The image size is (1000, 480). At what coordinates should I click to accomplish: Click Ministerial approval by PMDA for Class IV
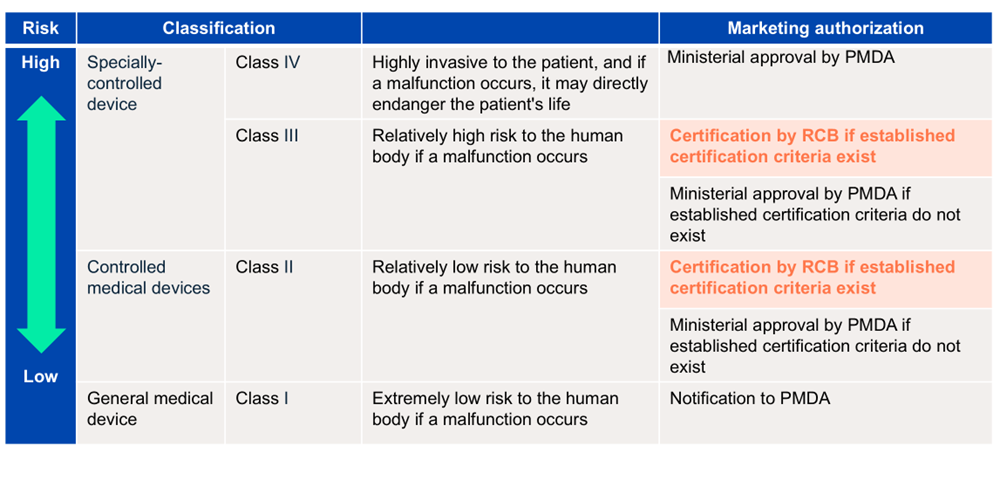click(781, 57)
